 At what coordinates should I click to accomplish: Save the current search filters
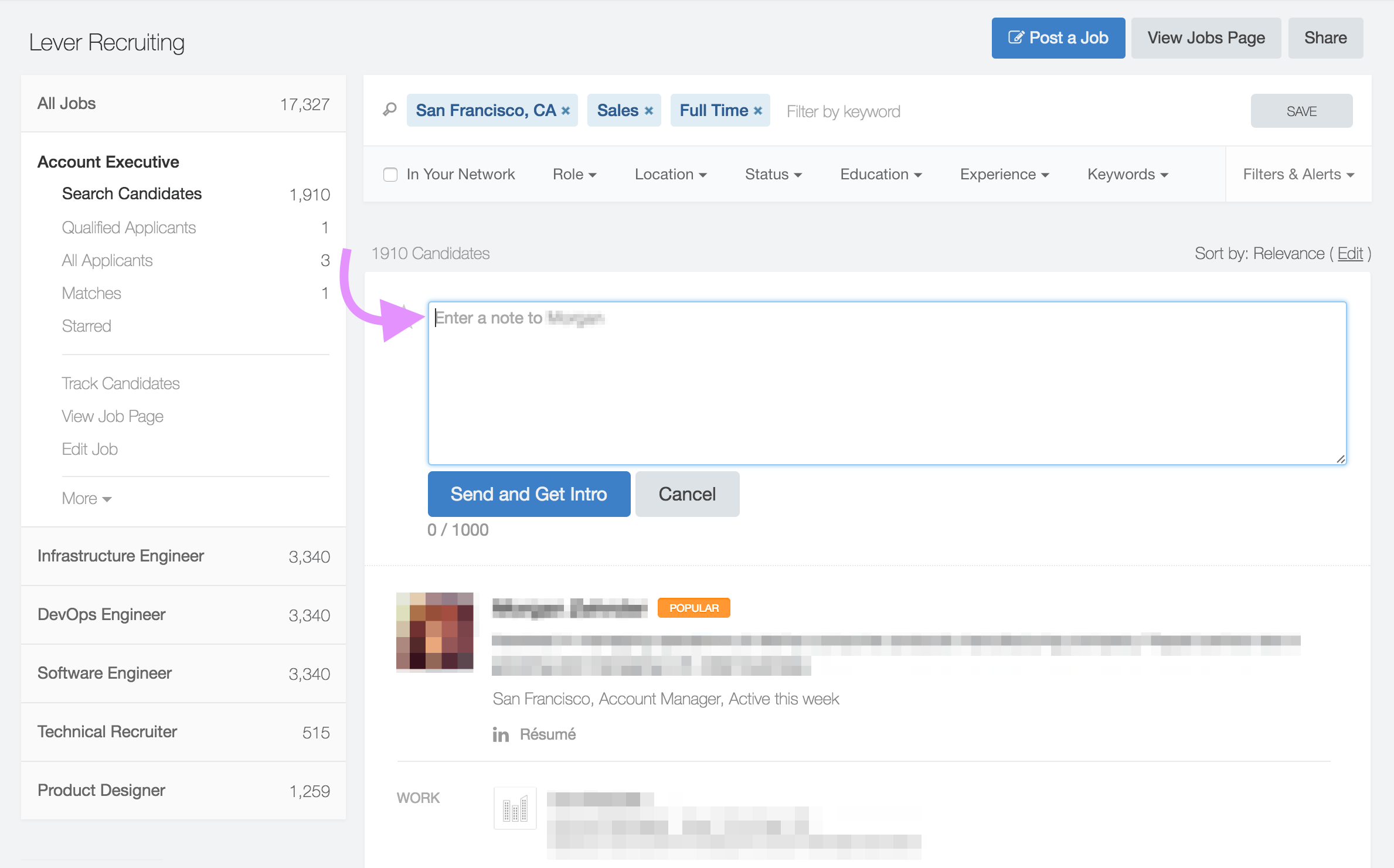tap(1301, 111)
